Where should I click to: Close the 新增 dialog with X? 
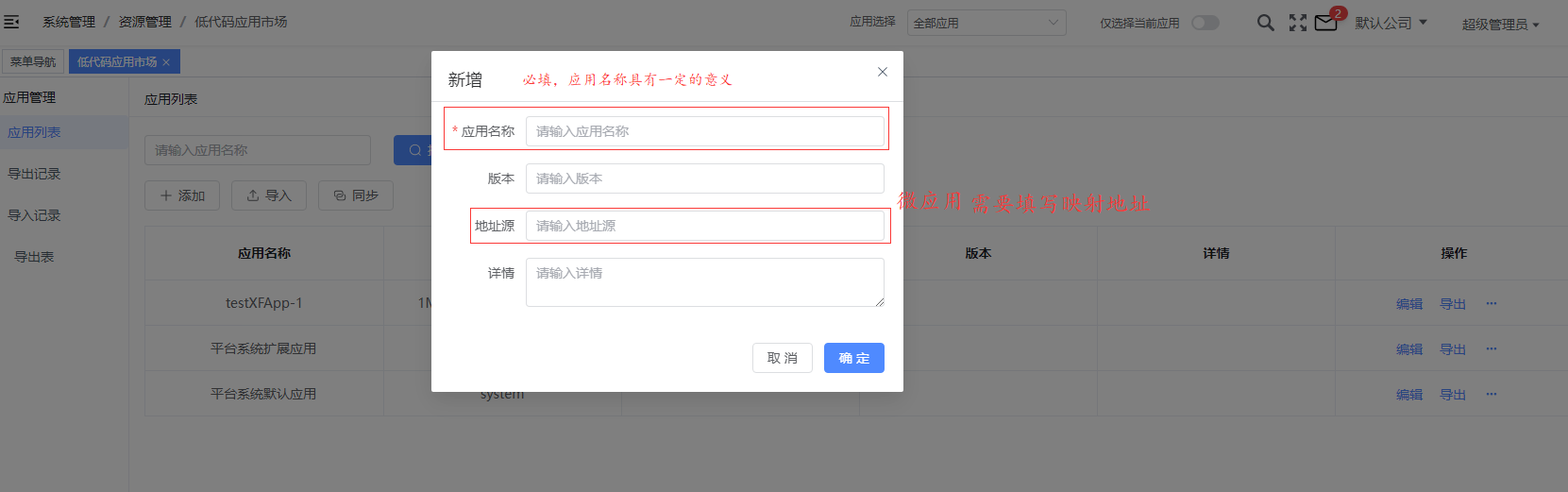883,72
